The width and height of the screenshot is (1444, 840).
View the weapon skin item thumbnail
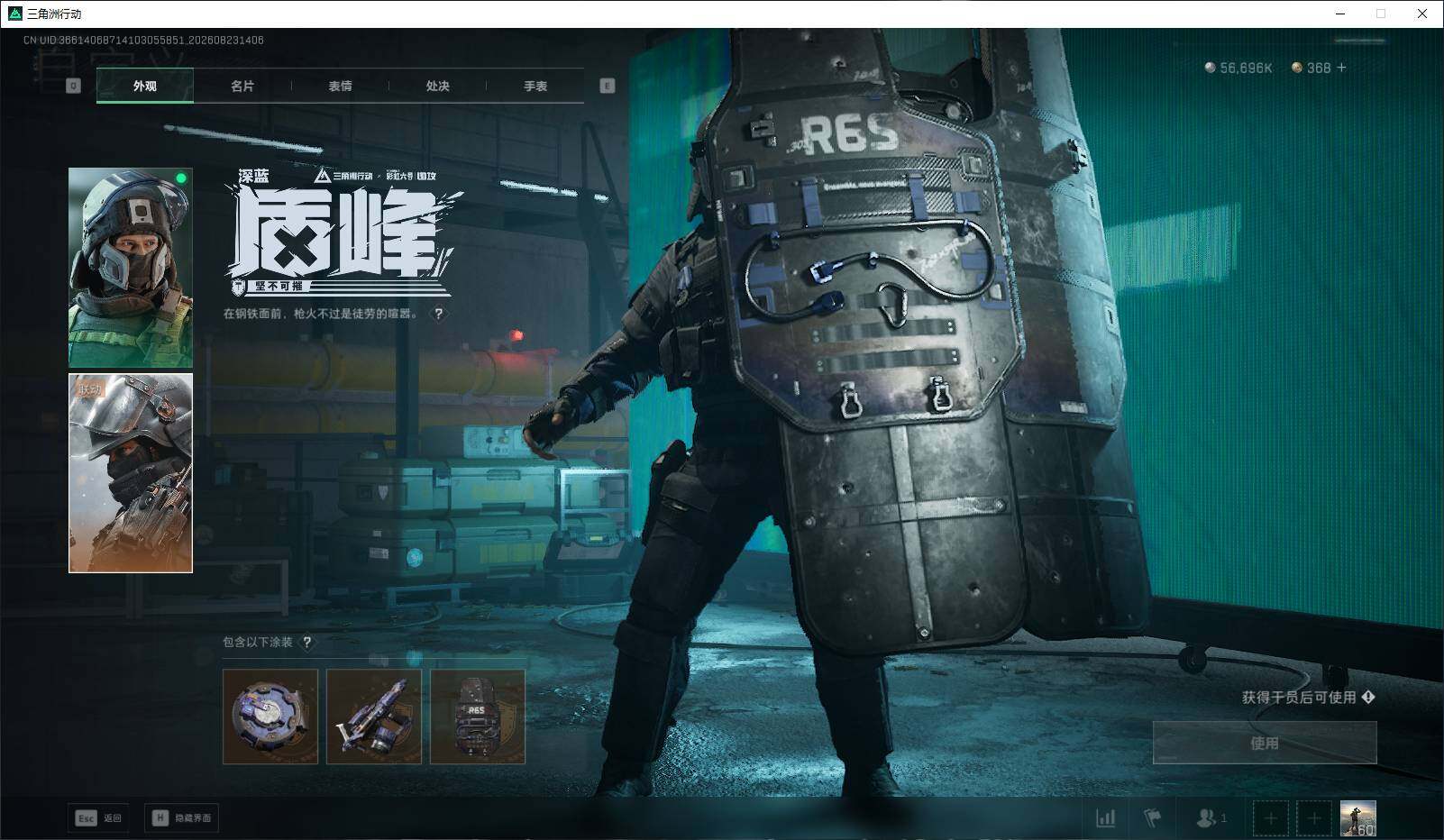(x=374, y=717)
